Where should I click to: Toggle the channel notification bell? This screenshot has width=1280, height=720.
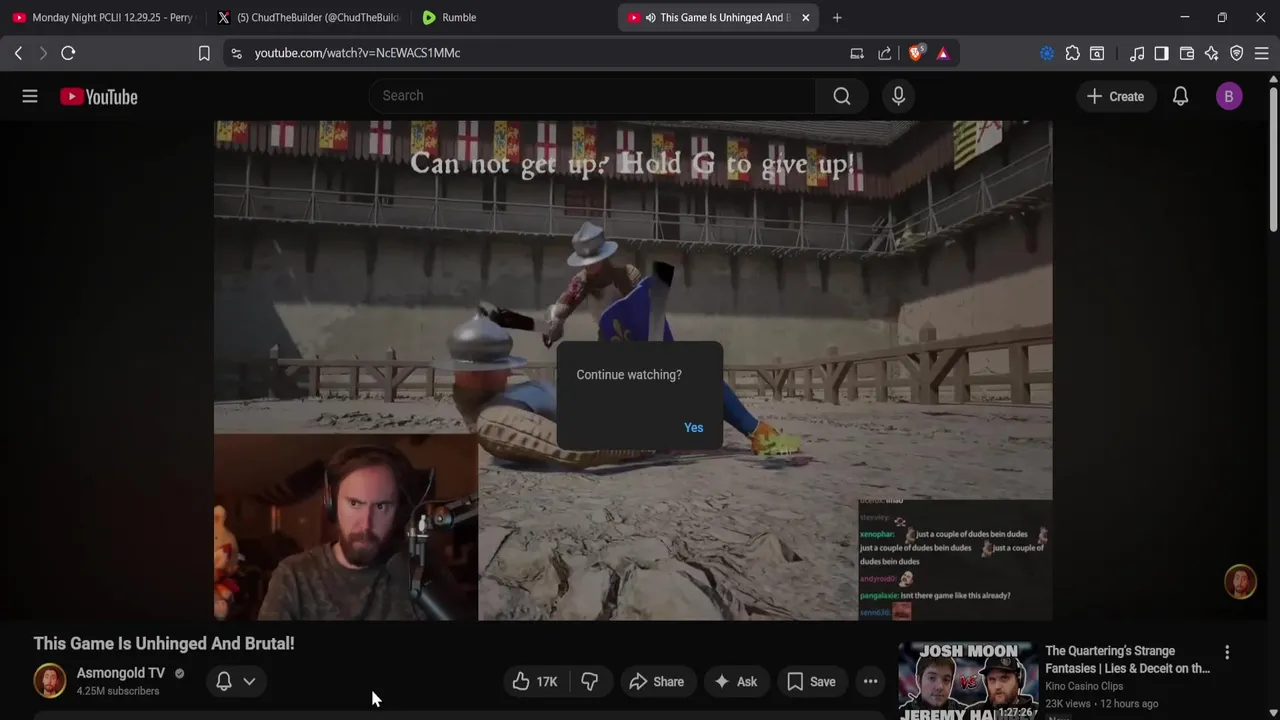coord(224,681)
